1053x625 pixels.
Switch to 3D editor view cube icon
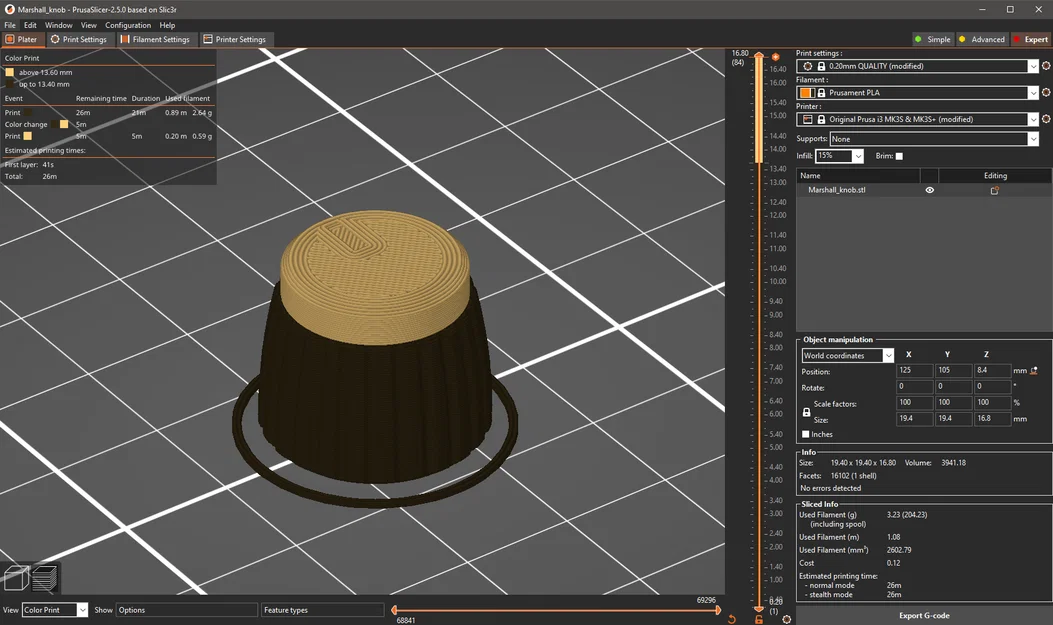pos(17,578)
